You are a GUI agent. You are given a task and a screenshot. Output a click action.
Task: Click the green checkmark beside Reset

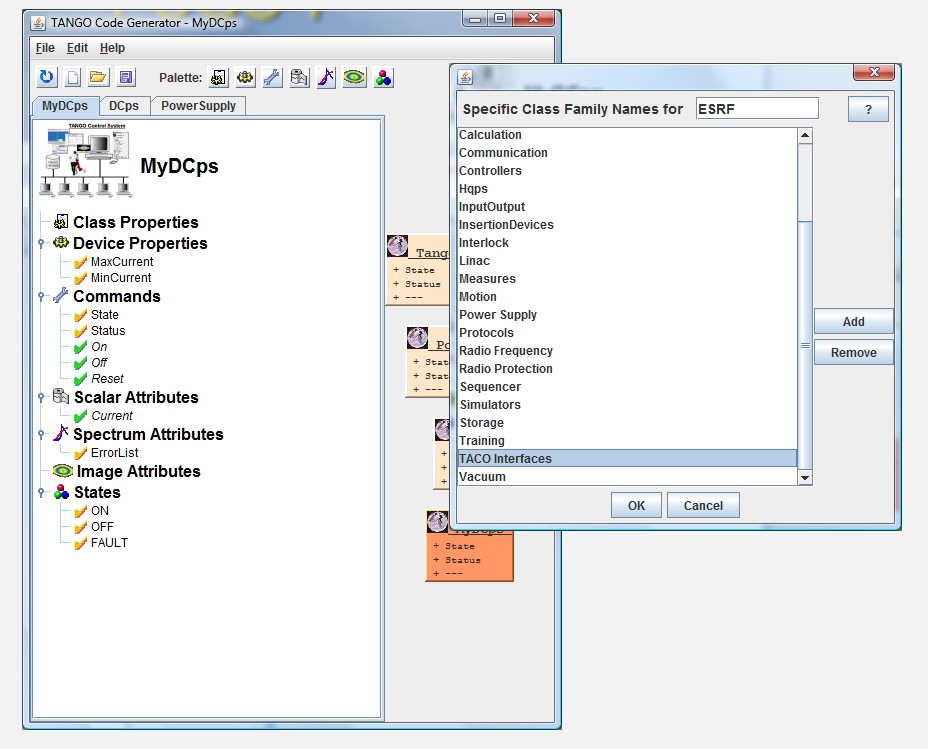pyautogui.click(x=80, y=379)
